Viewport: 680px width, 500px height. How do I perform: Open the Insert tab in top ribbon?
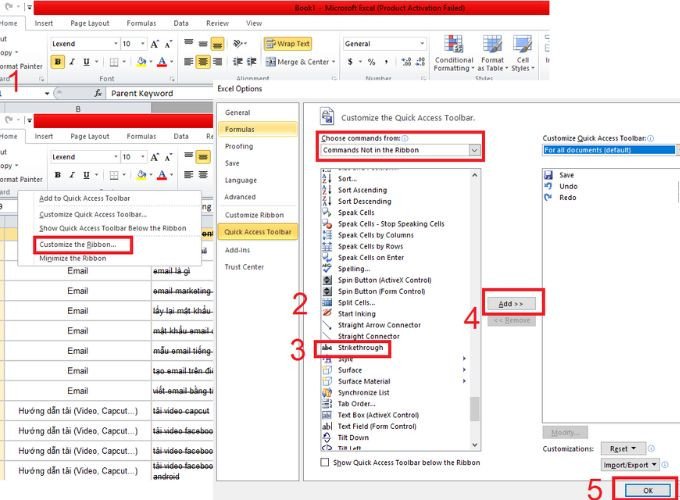coord(44,23)
